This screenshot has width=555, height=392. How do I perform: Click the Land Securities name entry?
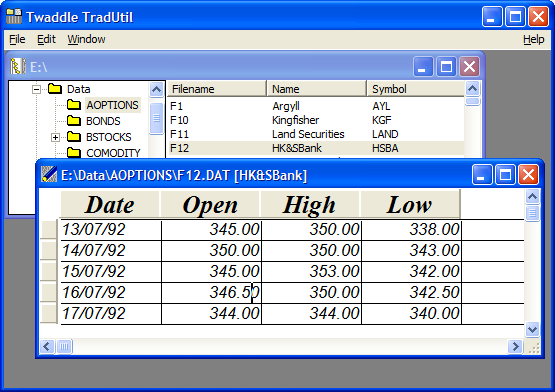[308, 134]
